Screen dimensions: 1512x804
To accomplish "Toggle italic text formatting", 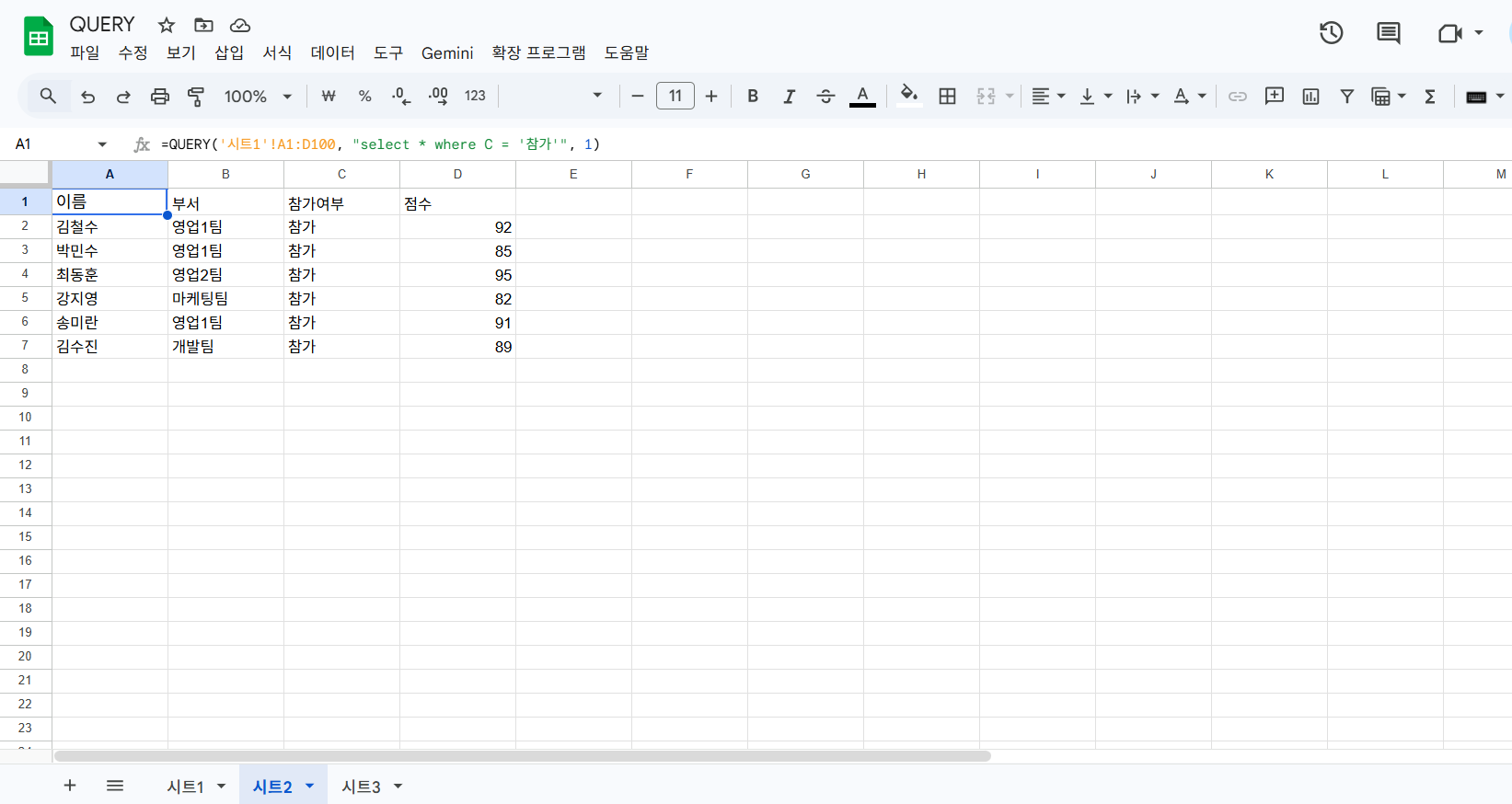I will (x=789, y=97).
